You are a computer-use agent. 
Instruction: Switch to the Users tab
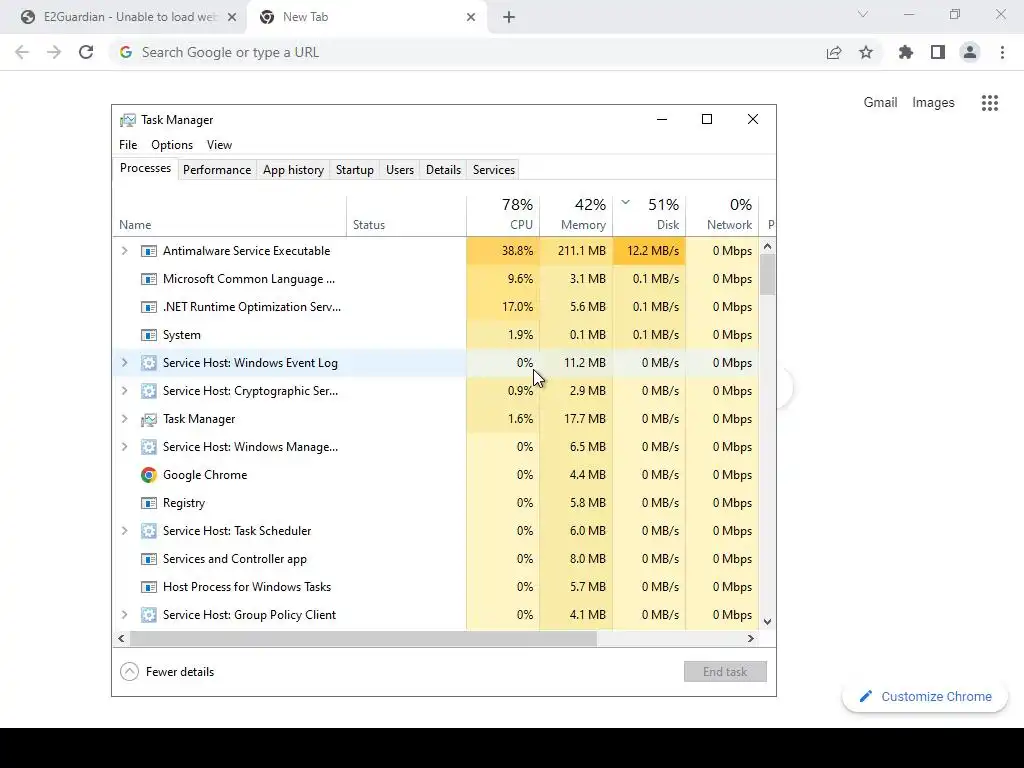pos(400,170)
